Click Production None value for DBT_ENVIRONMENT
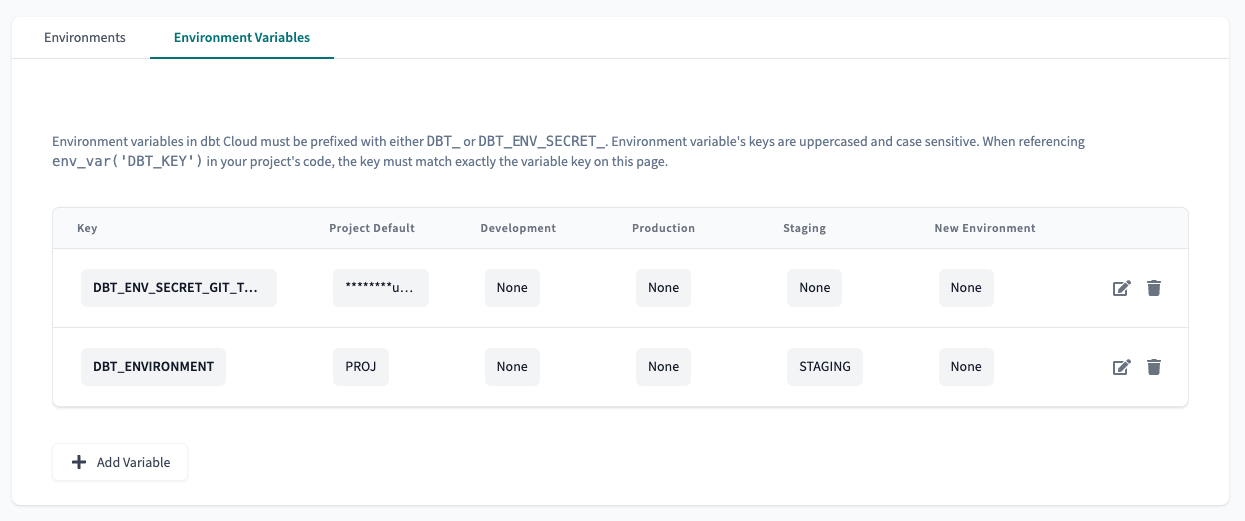Viewport: 1245px width, 521px height. pos(663,367)
